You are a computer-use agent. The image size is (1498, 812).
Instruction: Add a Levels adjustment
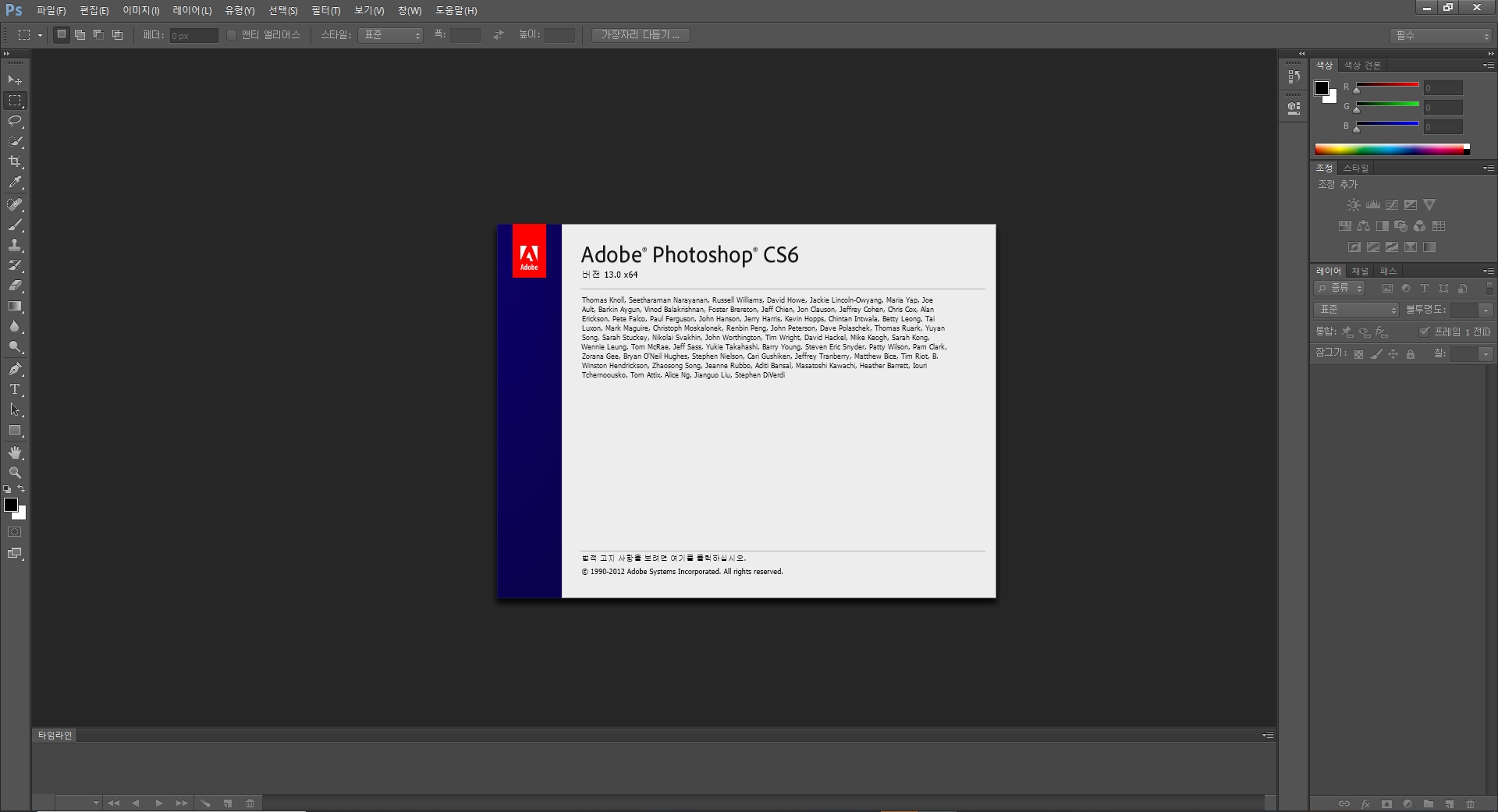pyautogui.click(x=1372, y=205)
